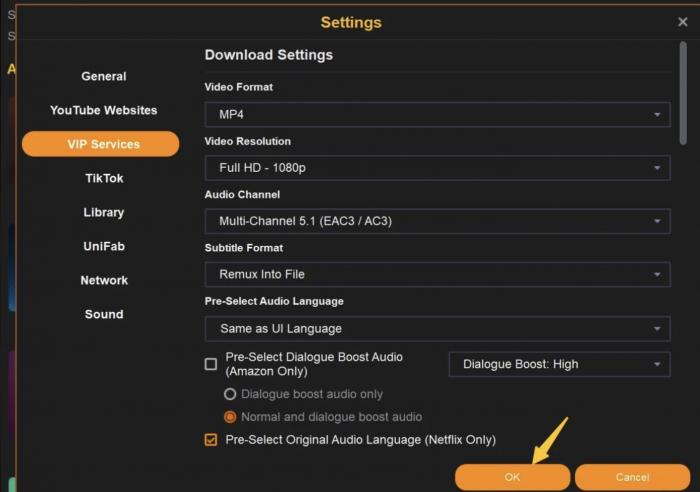Click the Pre-Select Audio Language label
The width and height of the screenshot is (700, 492).
coord(274,301)
